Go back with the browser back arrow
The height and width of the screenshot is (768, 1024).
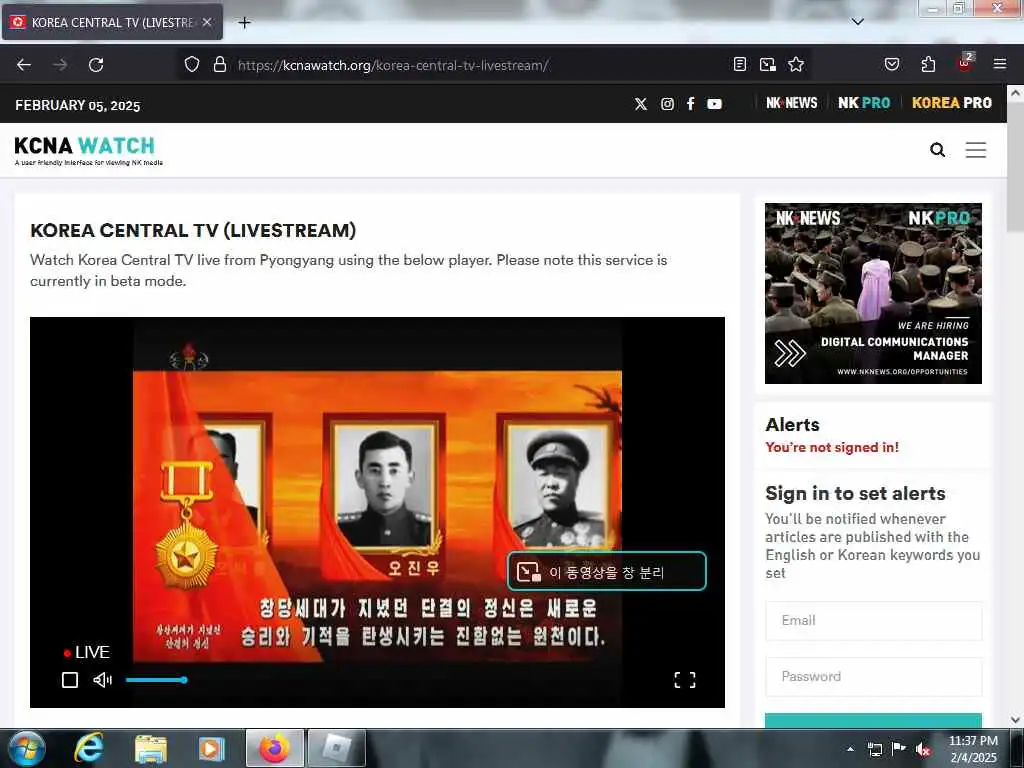tap(24, 65)
